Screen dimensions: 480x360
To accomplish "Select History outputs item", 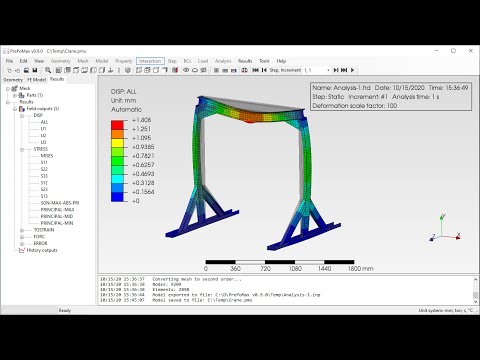I will [42, 250].
